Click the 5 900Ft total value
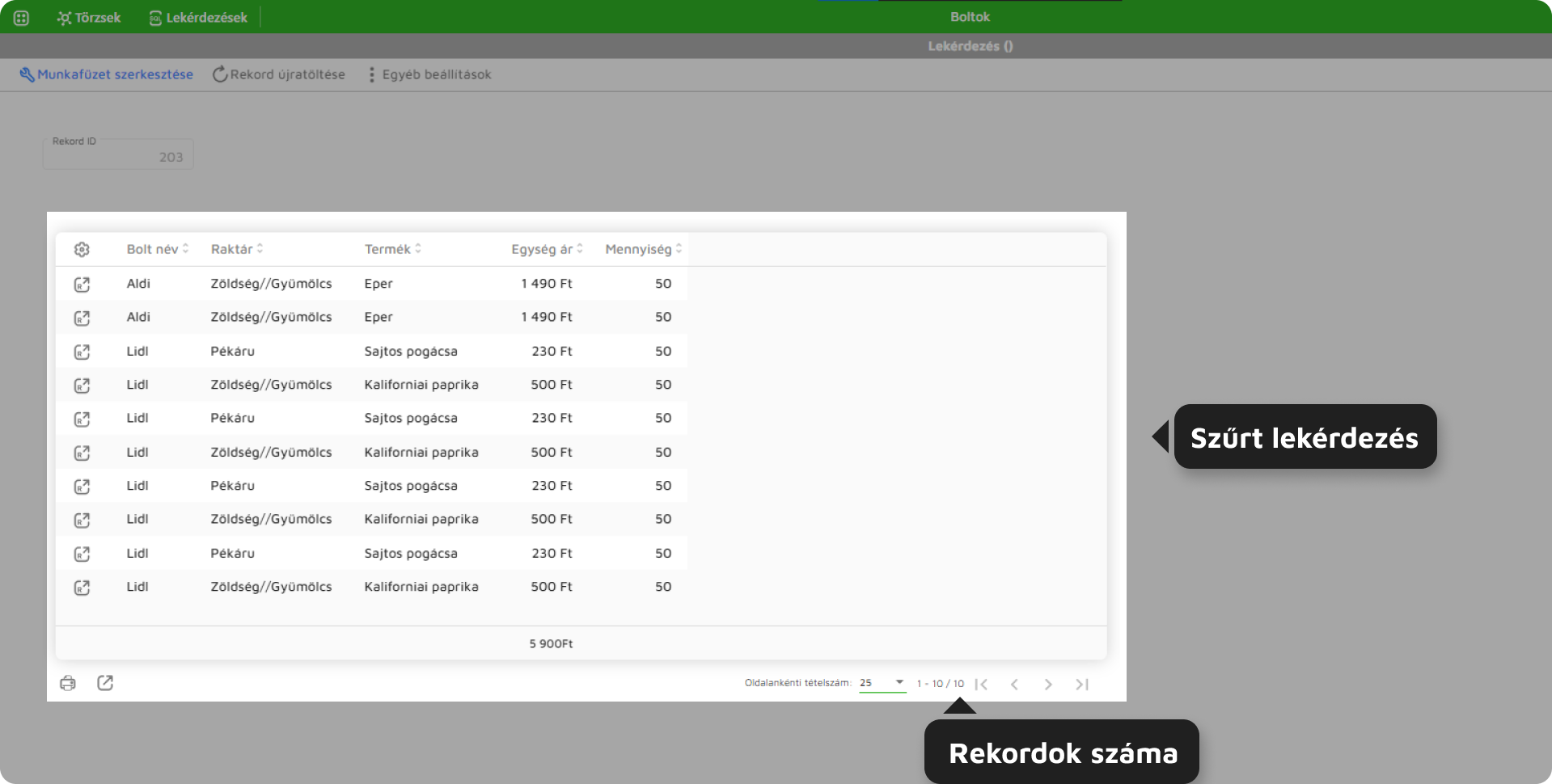This screenshot has width=1552, height=784. (551, 643)
